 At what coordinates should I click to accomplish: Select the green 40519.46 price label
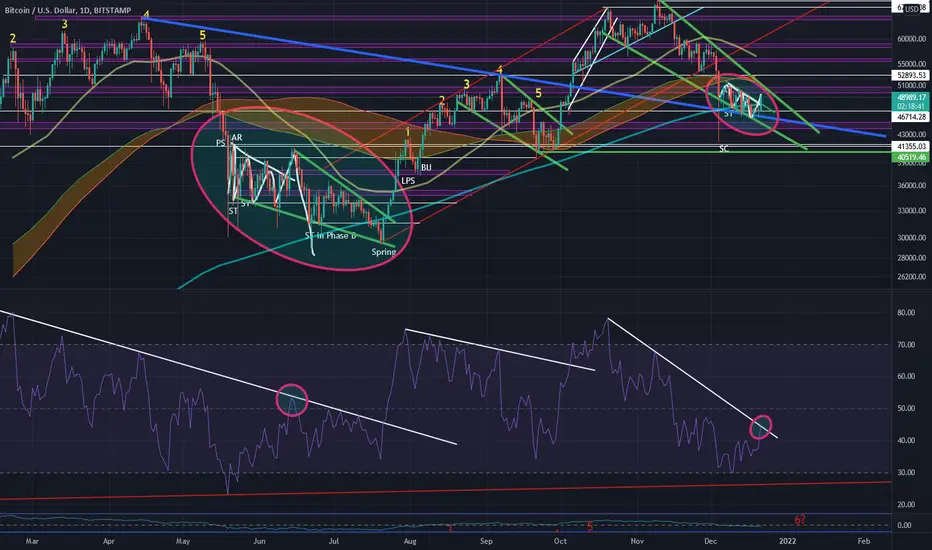911,158
